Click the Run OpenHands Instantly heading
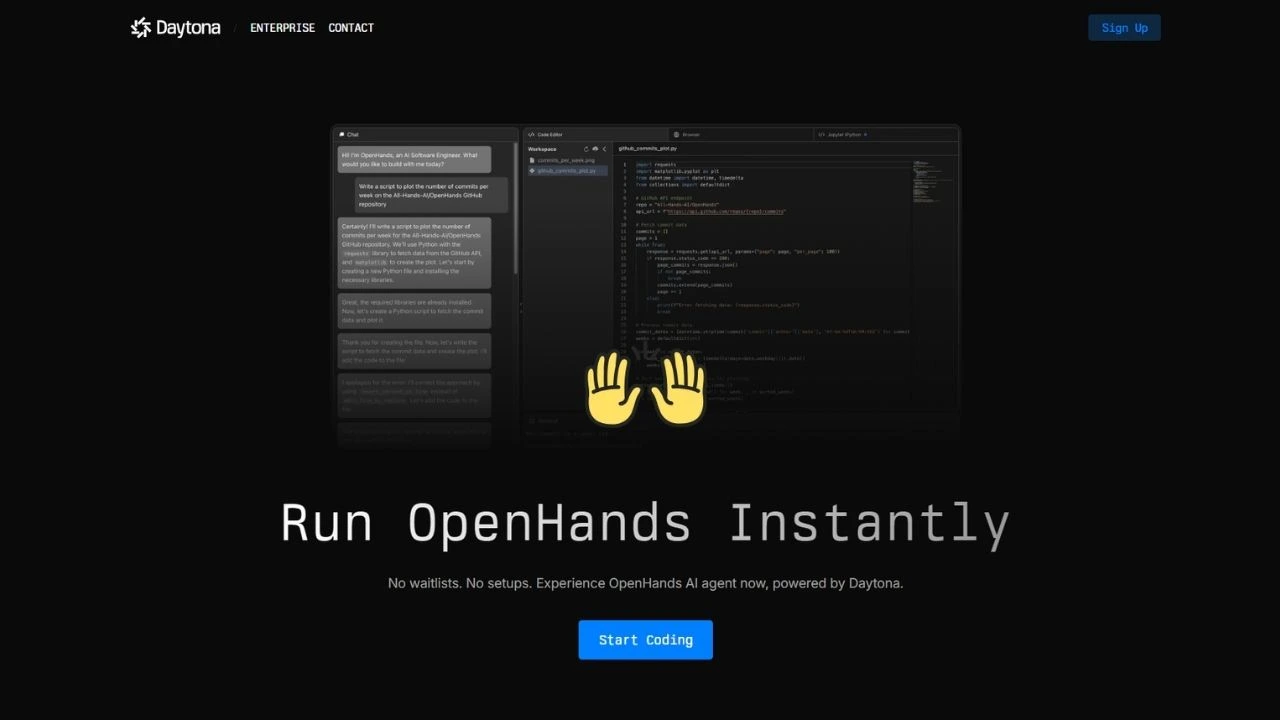The width and height of the screenshot is (1280, 720). click(645, 523)
